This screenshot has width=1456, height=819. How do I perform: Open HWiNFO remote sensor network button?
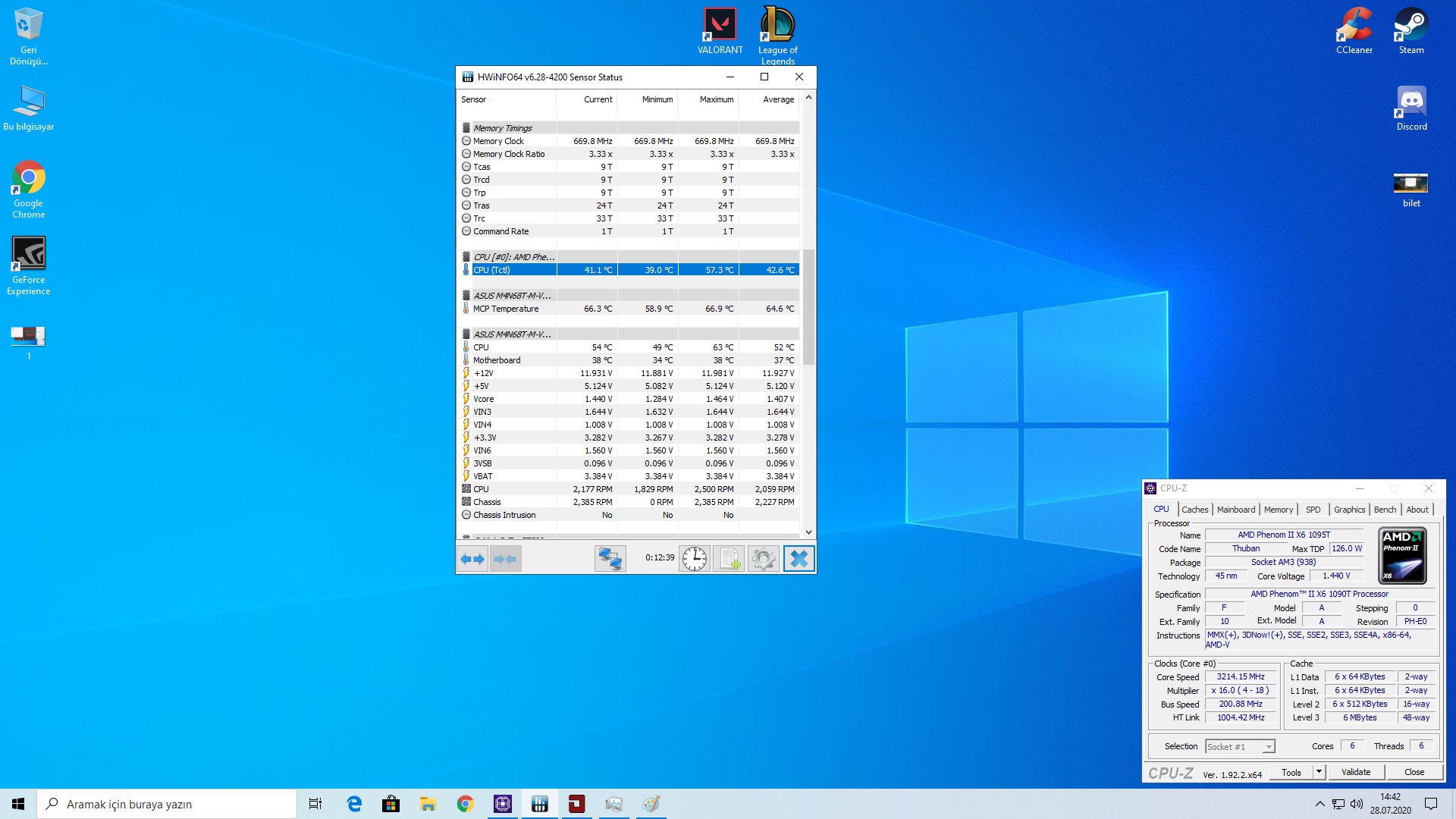[x=610, y=559]
